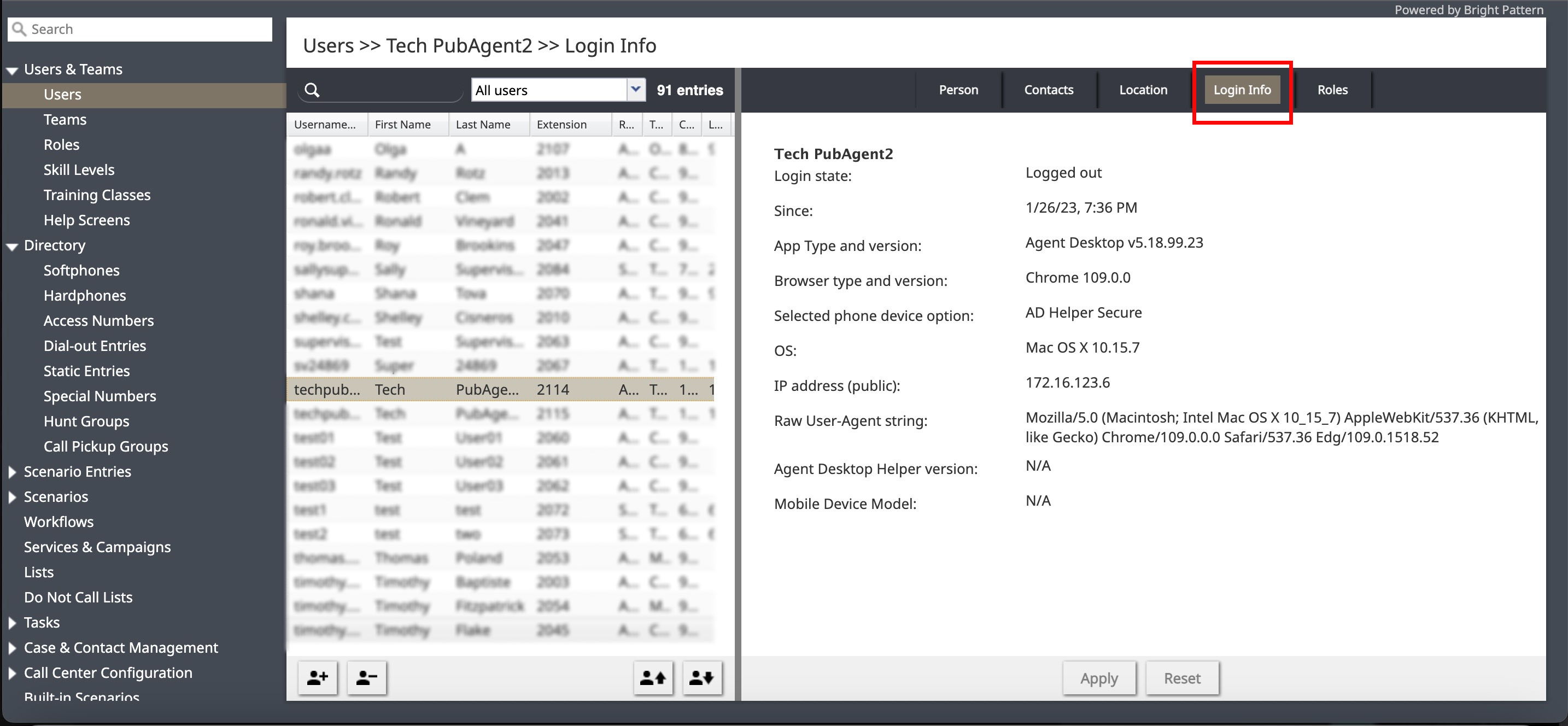
Task: Switch to the Location tab
Action: point(1143,90)
